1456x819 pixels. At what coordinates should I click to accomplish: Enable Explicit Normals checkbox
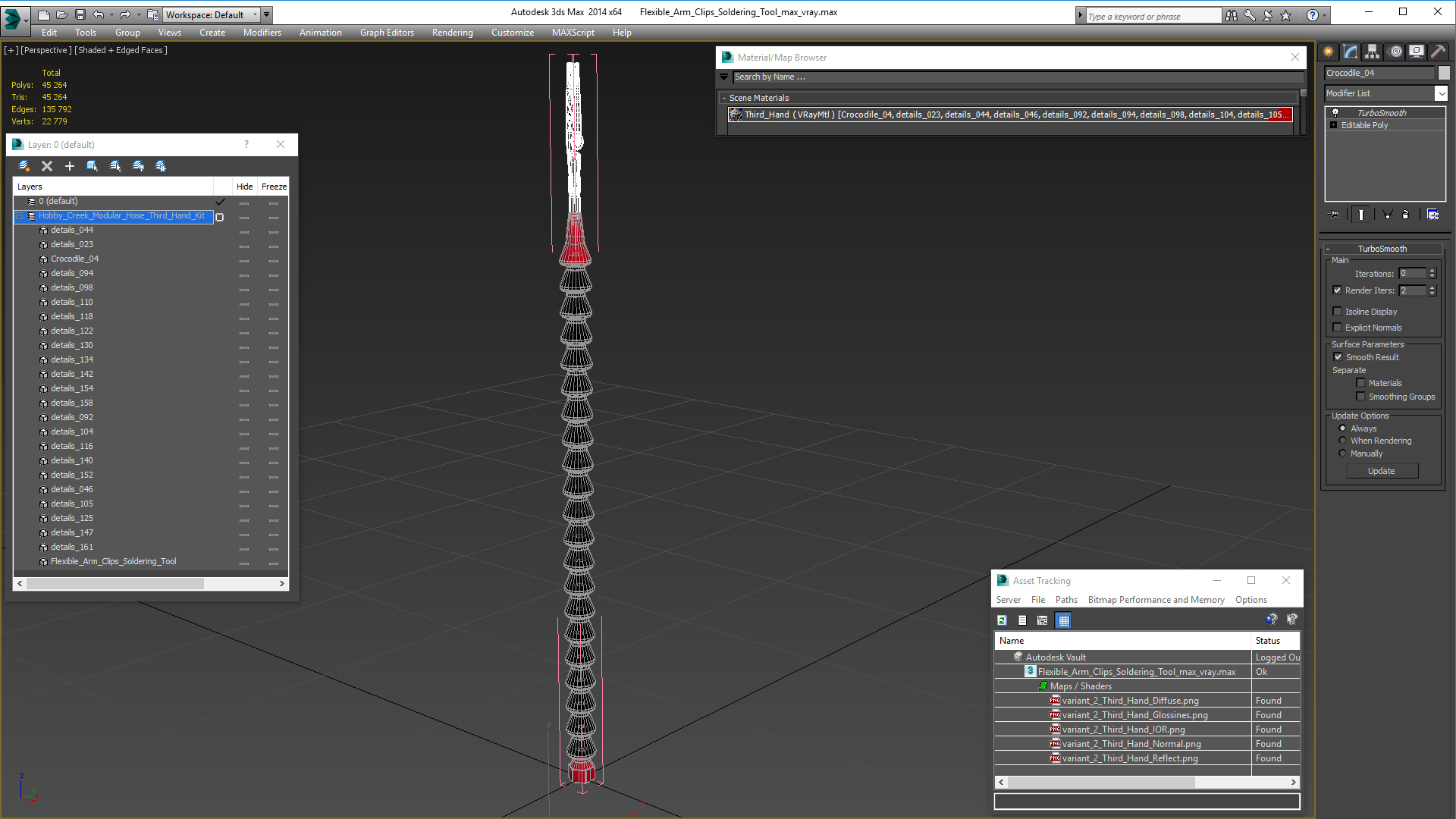click(1338, 327)
